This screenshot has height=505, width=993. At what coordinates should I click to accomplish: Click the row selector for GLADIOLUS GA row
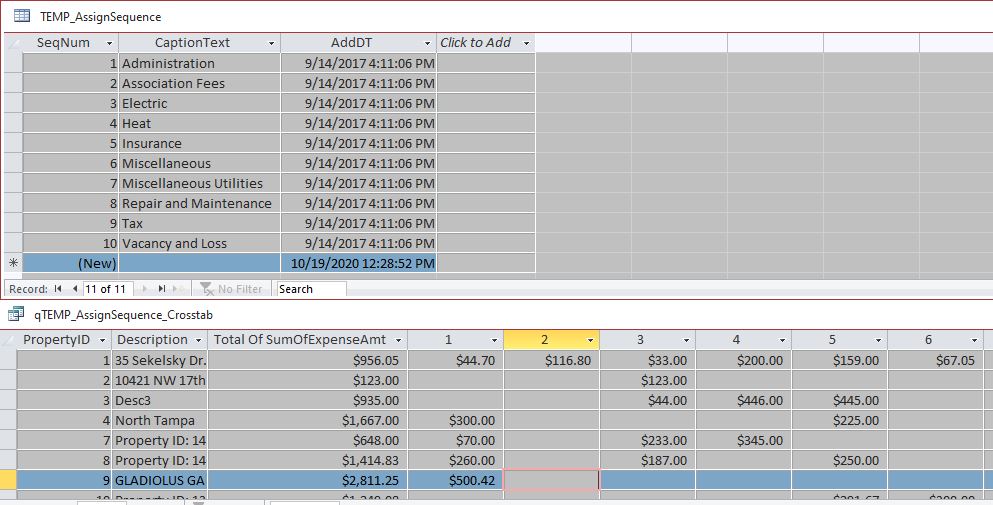click(x=8, y=480)
